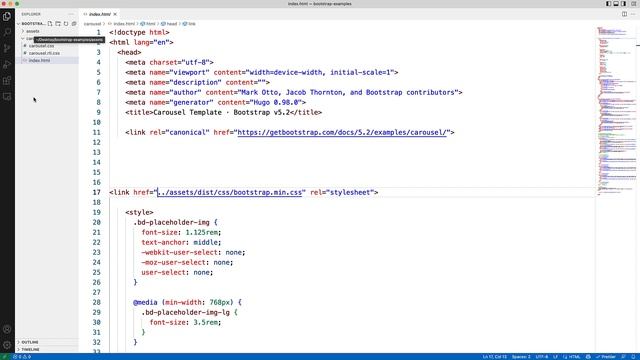Customize layout icon in title bar
Screen dimensions: 640x360
(634, 4)
